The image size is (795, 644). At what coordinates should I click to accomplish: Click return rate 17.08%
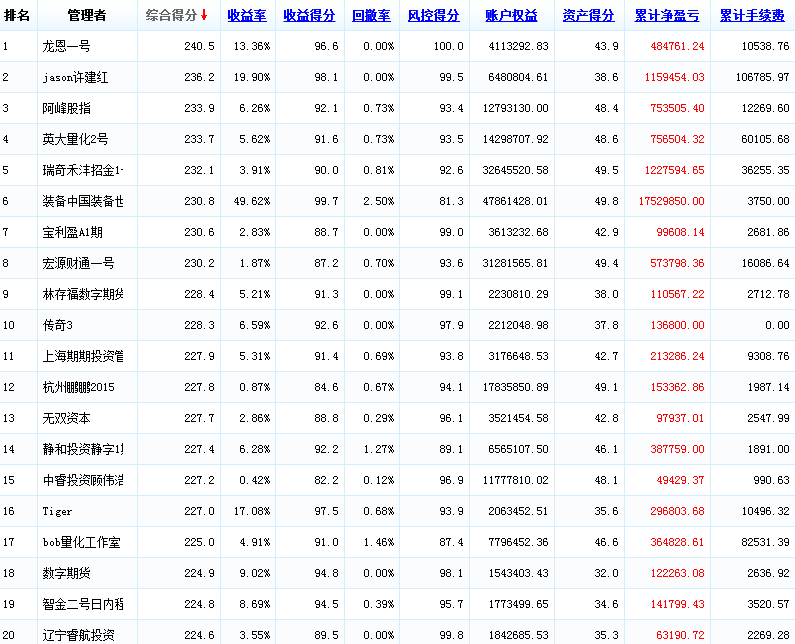point(252,511)
